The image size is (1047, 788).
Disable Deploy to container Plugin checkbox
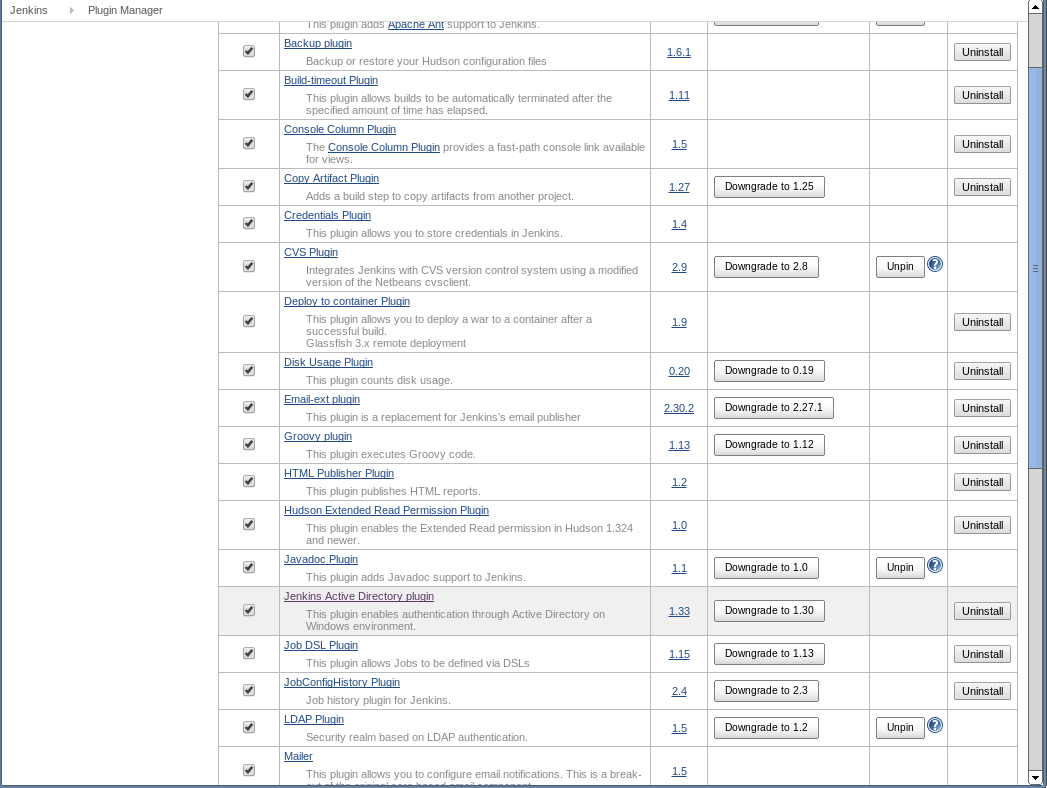pos(249,321)
